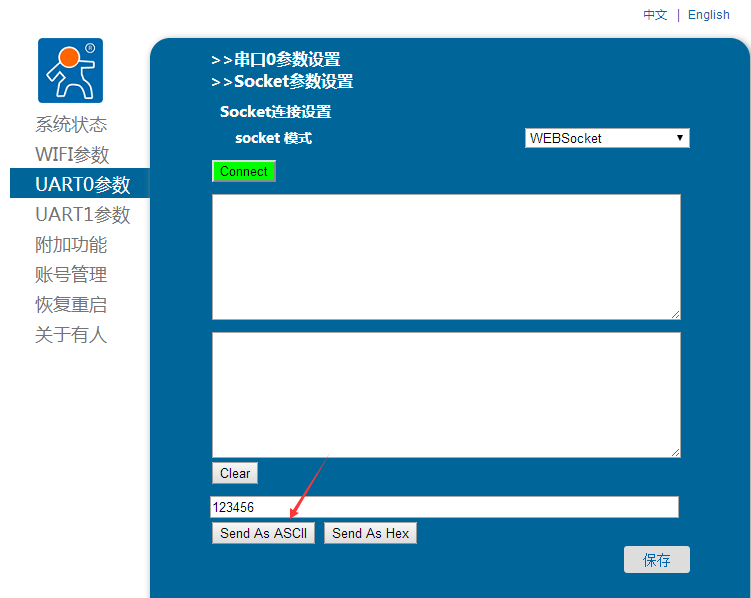Expand the socket 模式 WEBSocket dropdown

(x=607, y=138)
